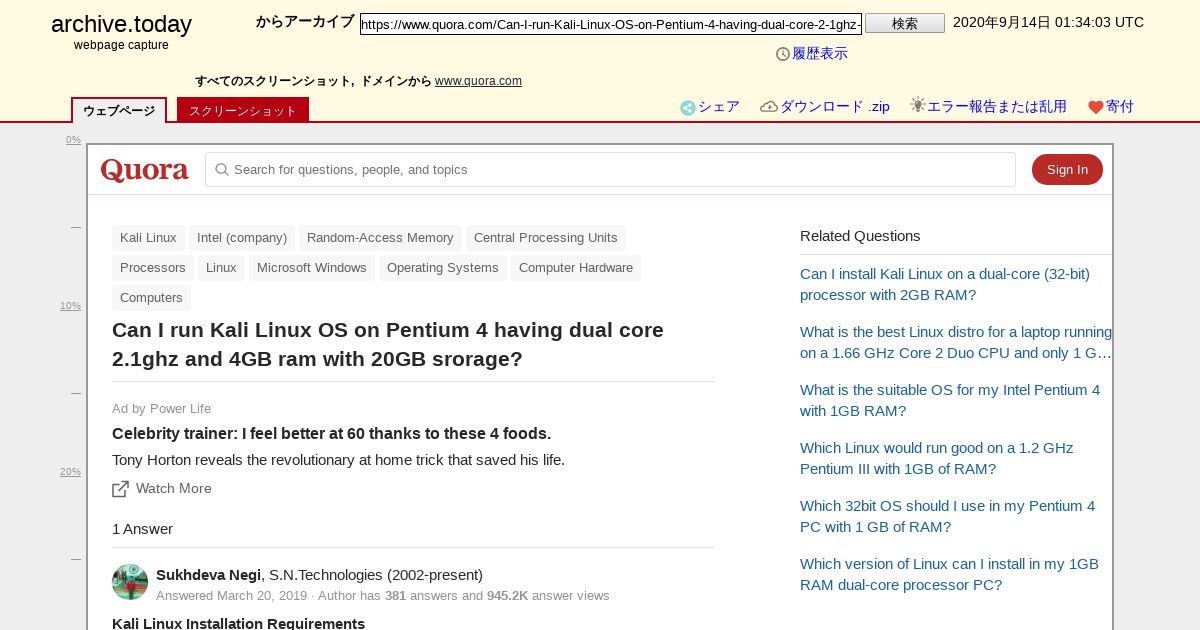Select the Linux topic tag
This screenshot has width=1200, height=630.
pos(221,268)
